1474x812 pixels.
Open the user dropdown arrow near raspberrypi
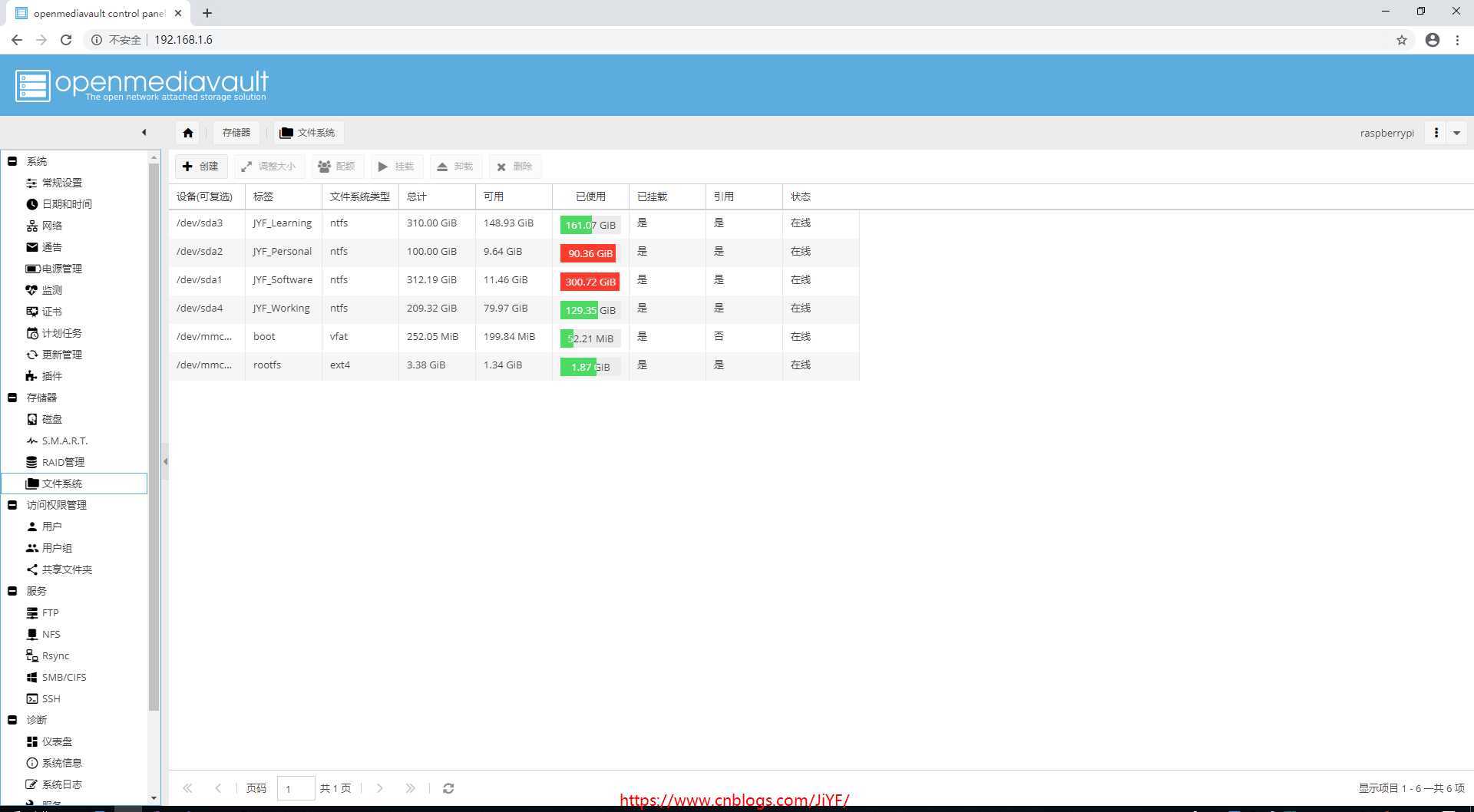click(x=1456, y=133)
